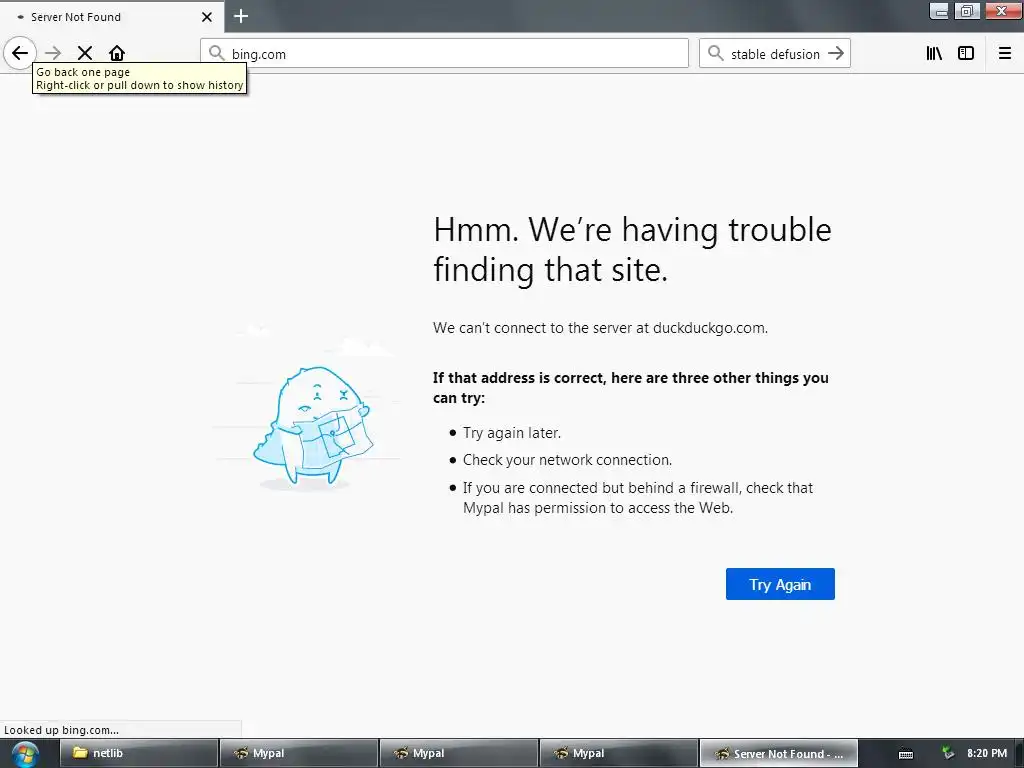
Task: Stop loading the page with X button
Action: (85, 53)
